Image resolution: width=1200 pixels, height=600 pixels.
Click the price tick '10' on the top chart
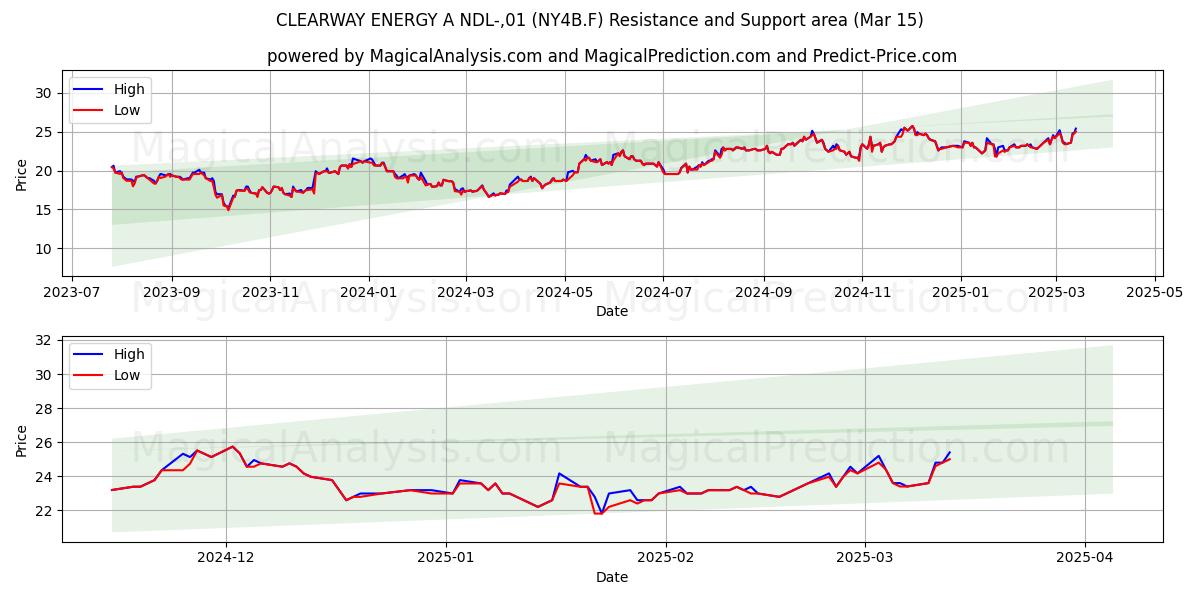(x=45, y=249)
